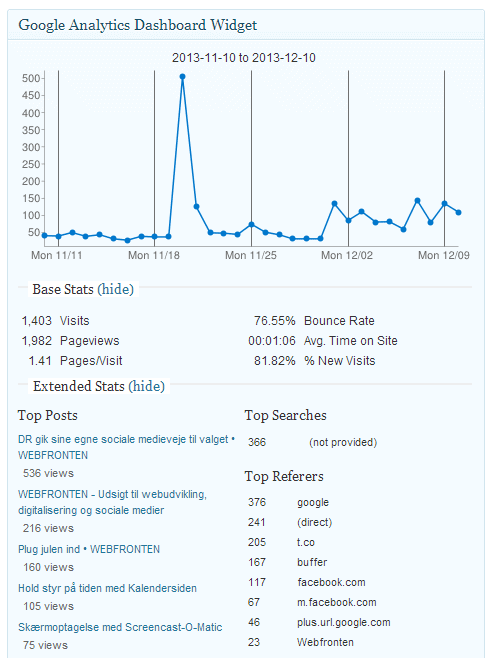
Task: Click the 'Mon 11/11' axis label
Action: [57, 255]
